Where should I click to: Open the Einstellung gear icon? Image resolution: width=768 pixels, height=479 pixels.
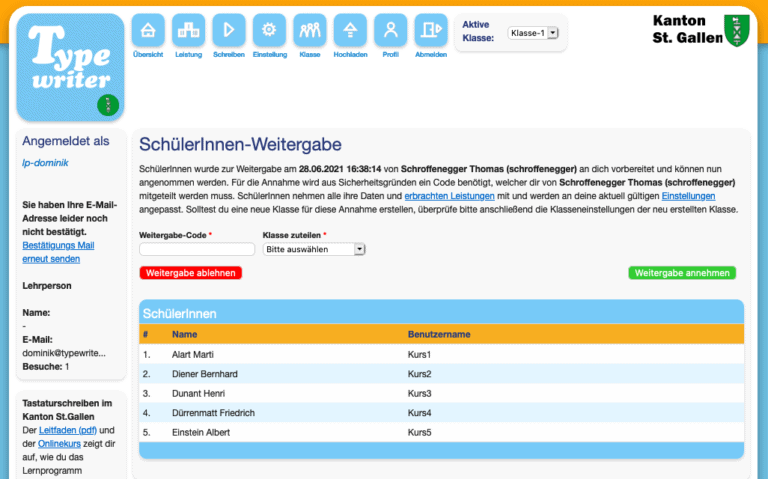(x=269, y=30)
